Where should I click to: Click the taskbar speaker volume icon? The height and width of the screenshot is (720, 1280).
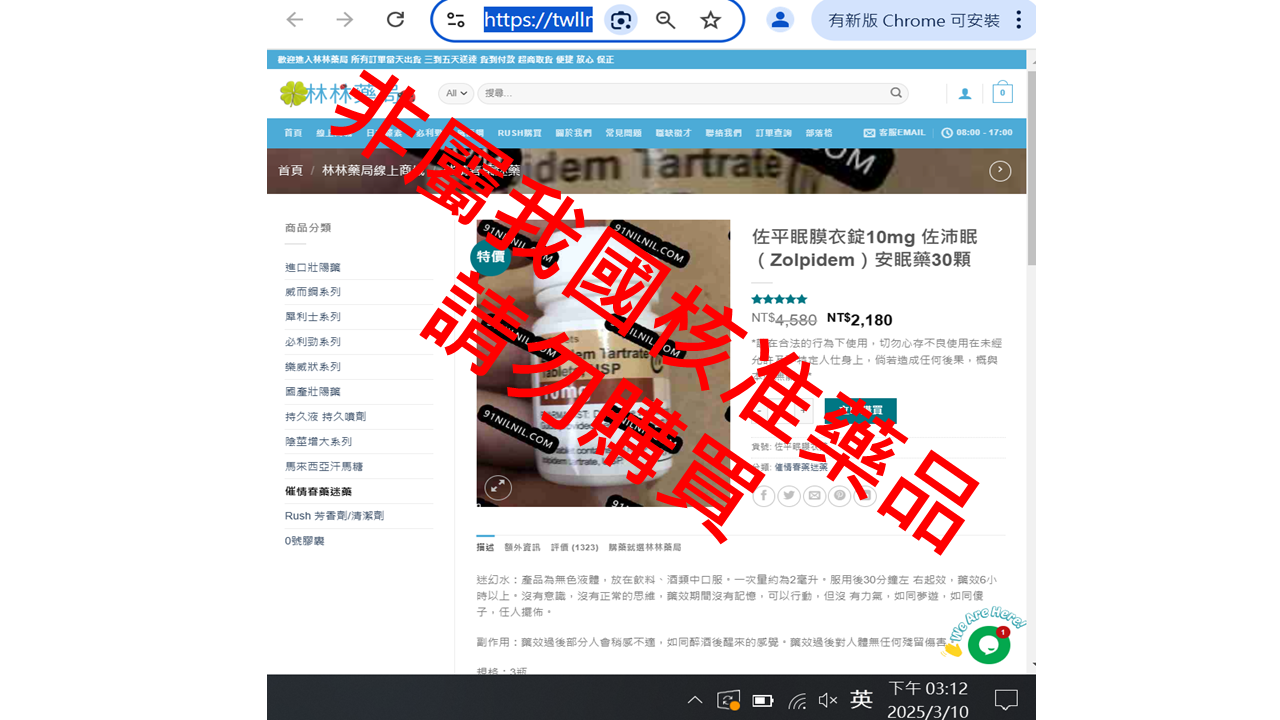828,700
